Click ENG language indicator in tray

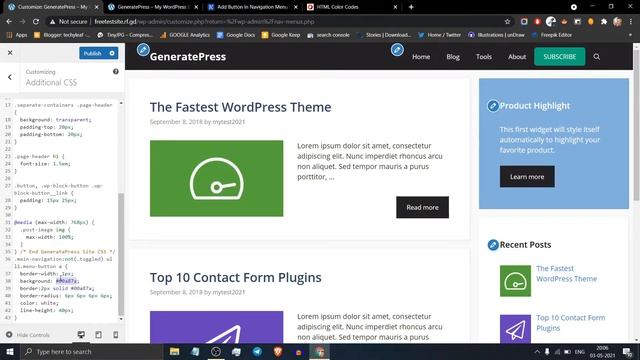pos(580,351)
